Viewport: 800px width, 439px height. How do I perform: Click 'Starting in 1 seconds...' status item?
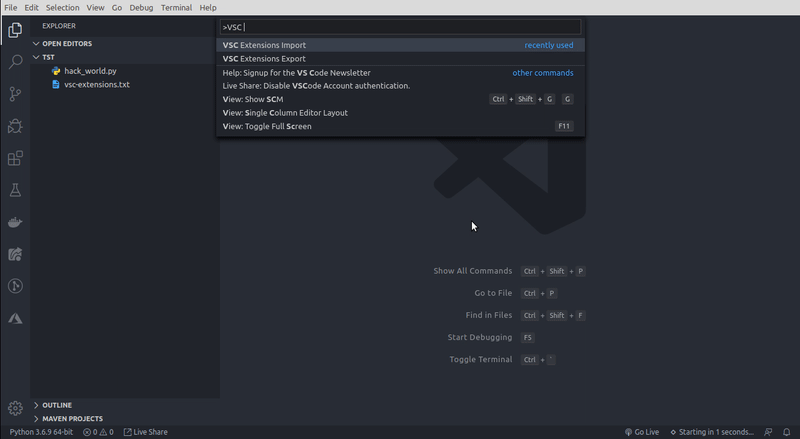click(712, 432)
